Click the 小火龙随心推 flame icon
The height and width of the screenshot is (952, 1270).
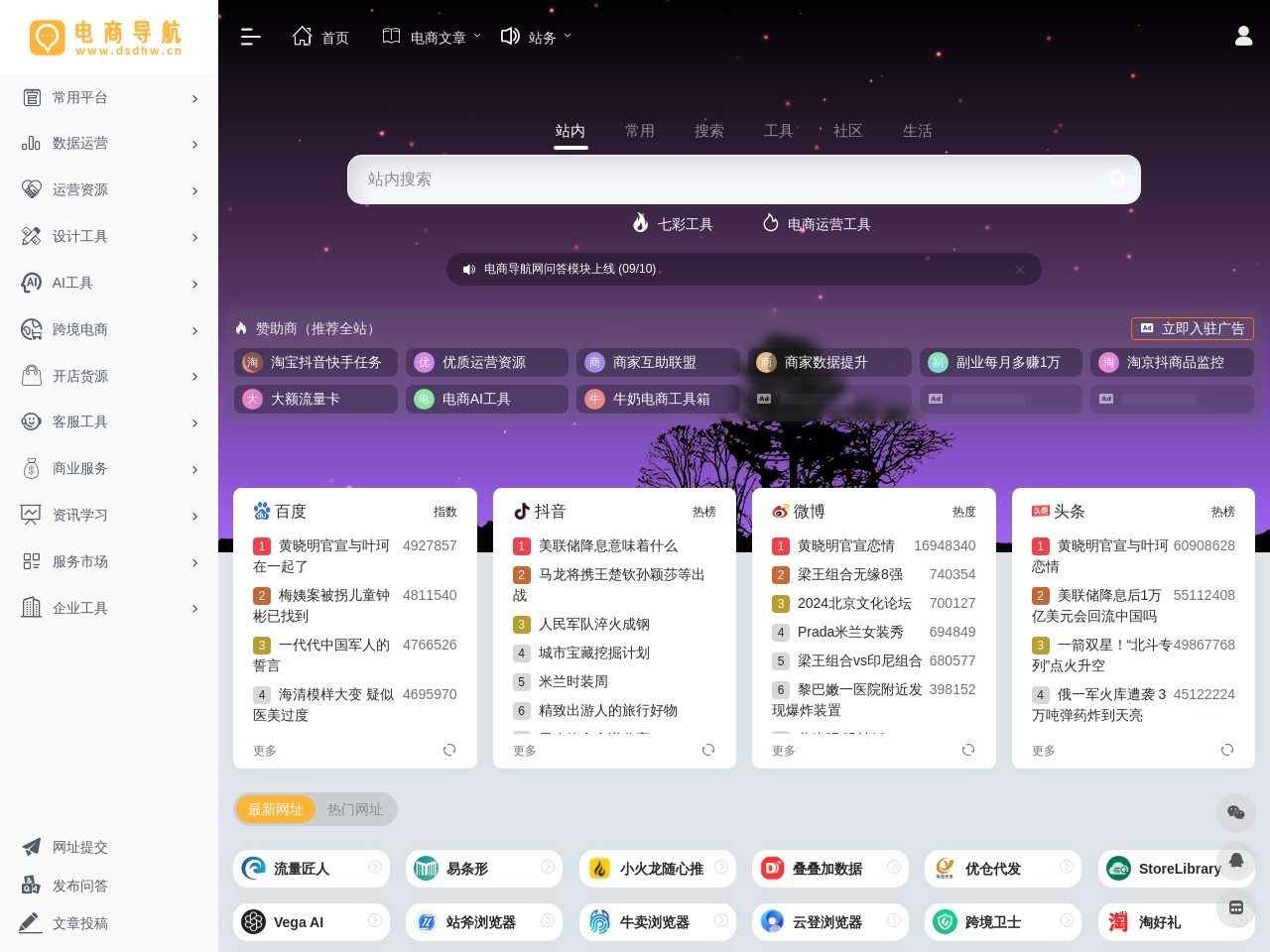599,869
